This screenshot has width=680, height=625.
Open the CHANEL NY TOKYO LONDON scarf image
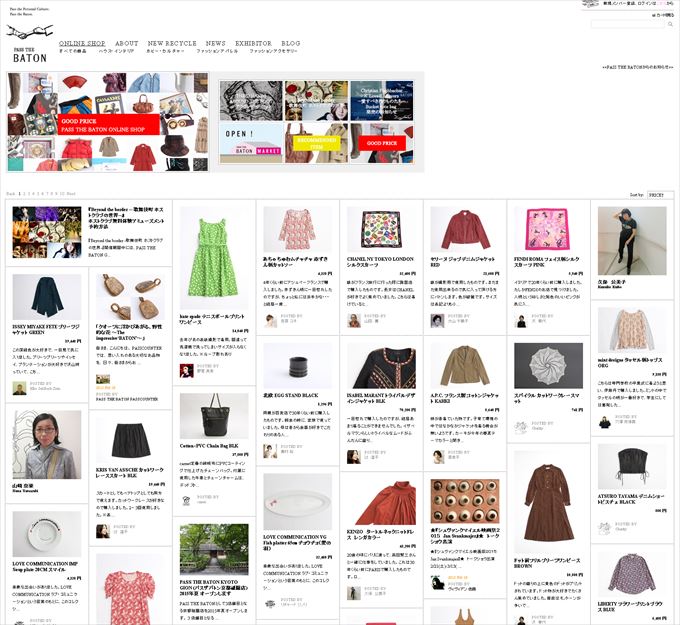click(x=381, y=229)
